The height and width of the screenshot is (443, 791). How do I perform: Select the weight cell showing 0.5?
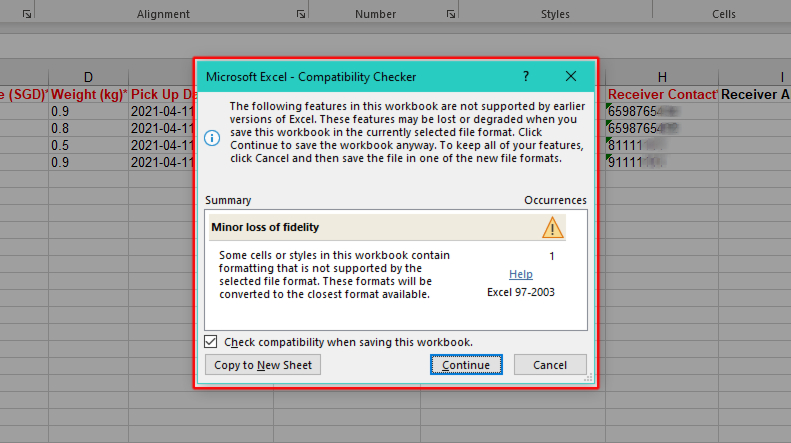pos(88,145)
